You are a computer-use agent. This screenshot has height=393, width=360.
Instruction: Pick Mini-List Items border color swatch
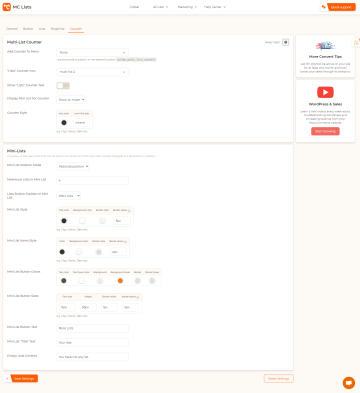pyautogui.click(x=99, y=252)
